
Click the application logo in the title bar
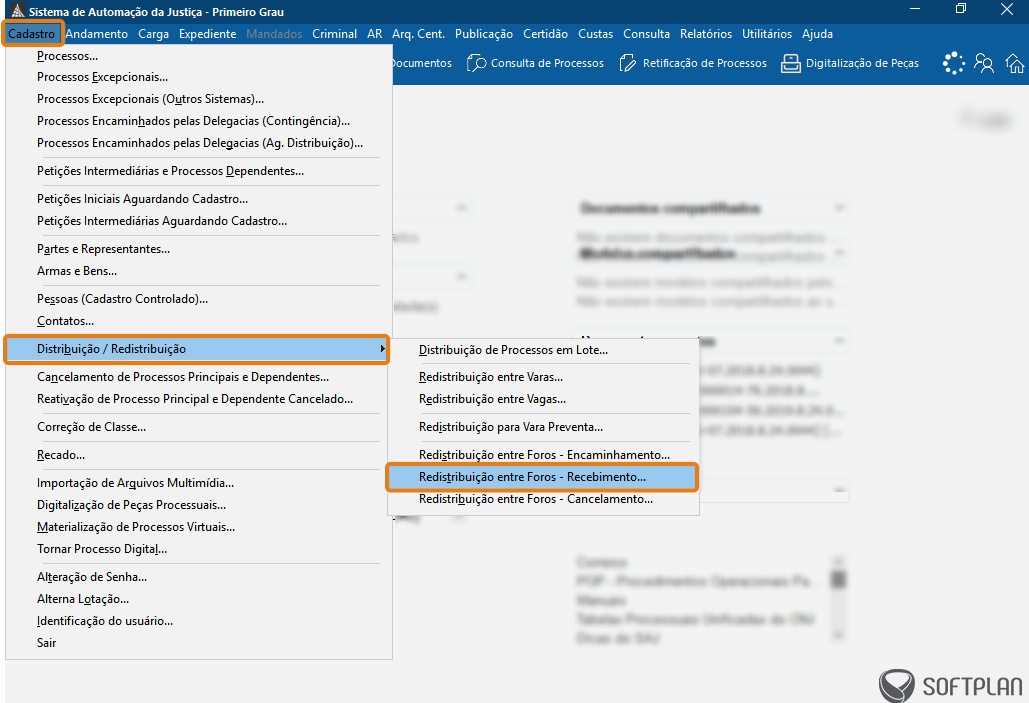coord(18,11)
